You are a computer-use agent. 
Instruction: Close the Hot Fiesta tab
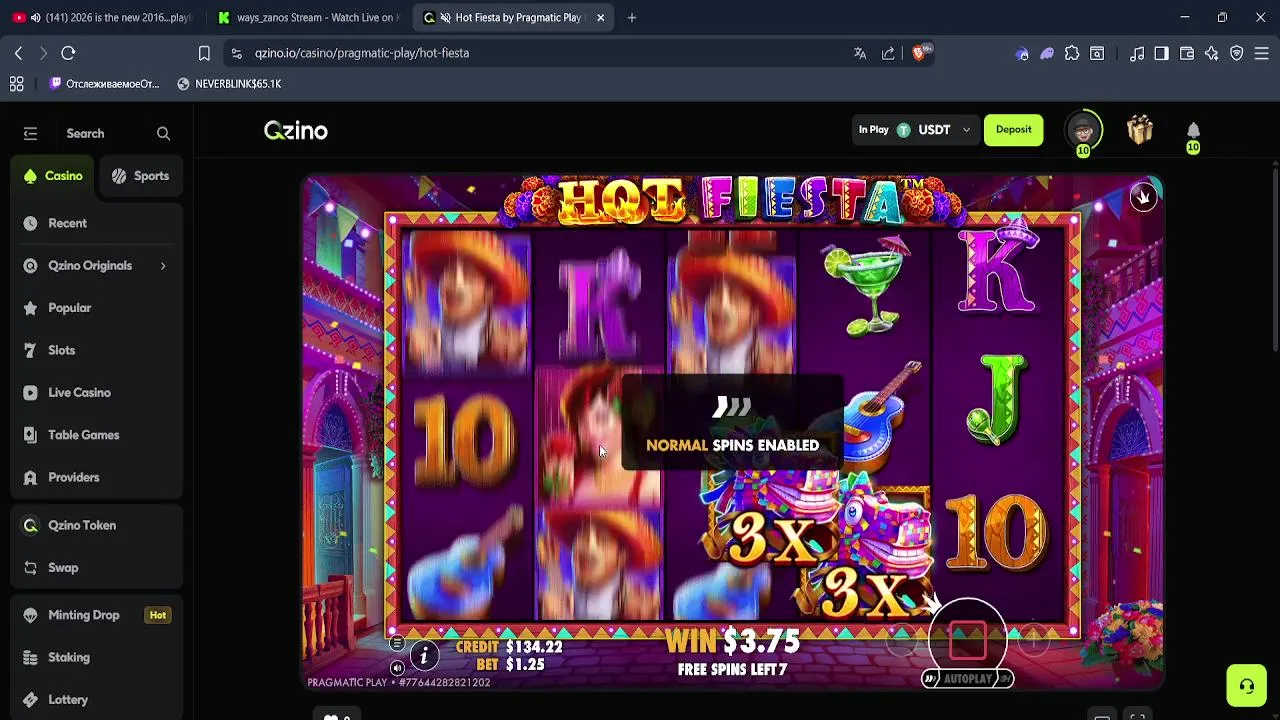point(600,18)
